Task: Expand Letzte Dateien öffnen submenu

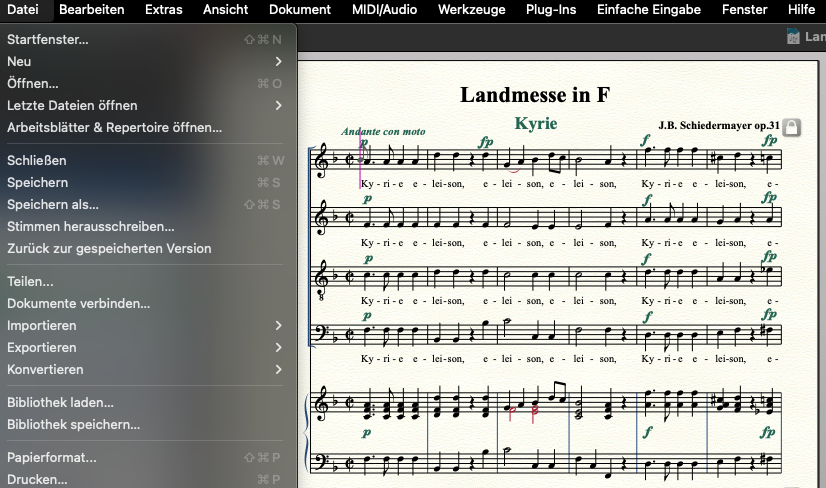Action: coord(145,105)
